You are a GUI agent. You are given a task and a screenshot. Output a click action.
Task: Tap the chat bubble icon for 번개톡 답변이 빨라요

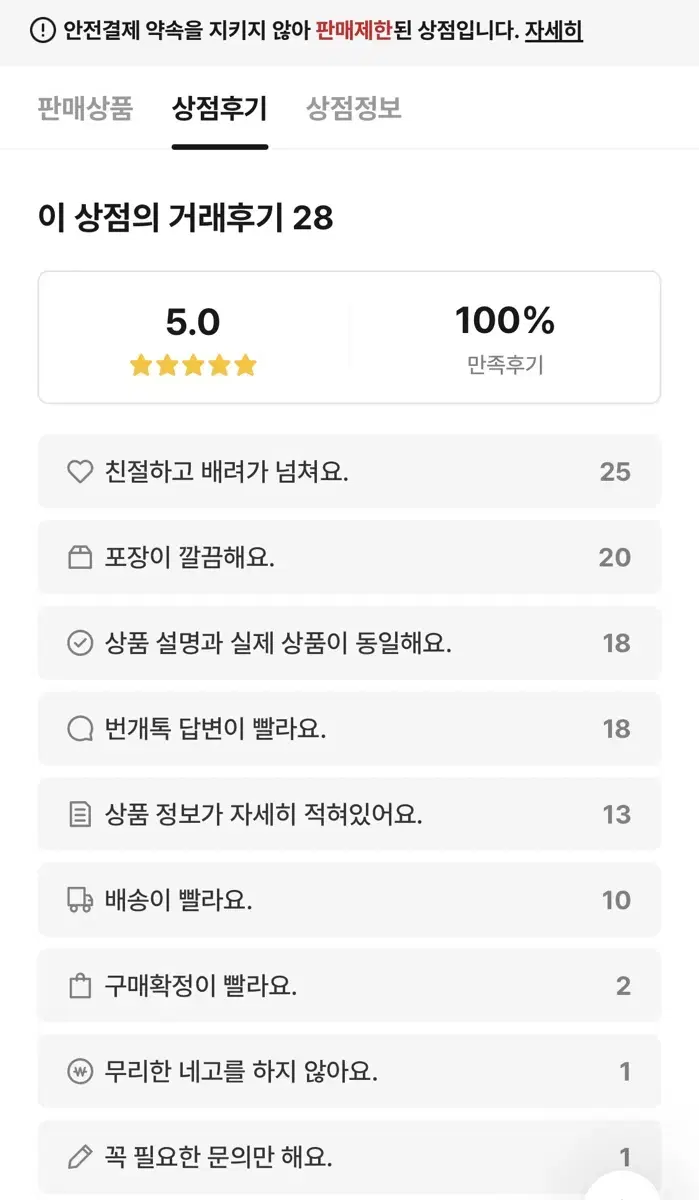pyautogui.click(x=80, y=729)
